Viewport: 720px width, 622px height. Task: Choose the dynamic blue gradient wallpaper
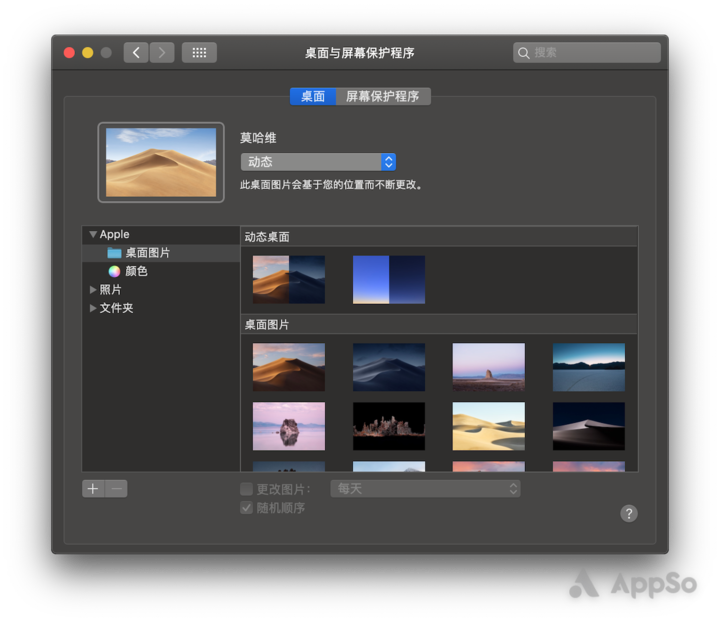(x=389, y=280)
